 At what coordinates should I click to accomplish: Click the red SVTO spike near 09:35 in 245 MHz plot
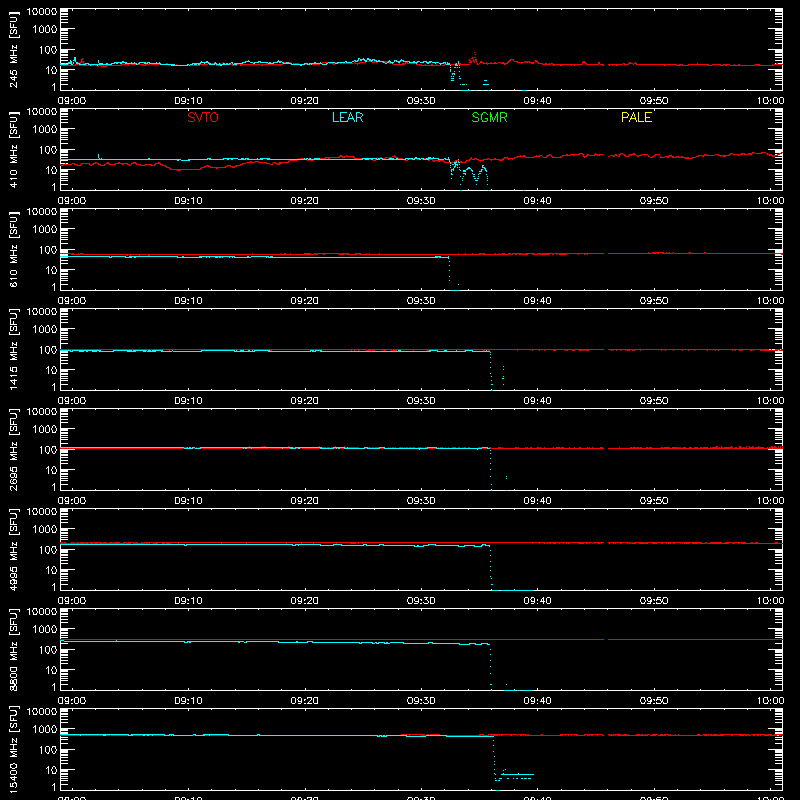(474, 58)
